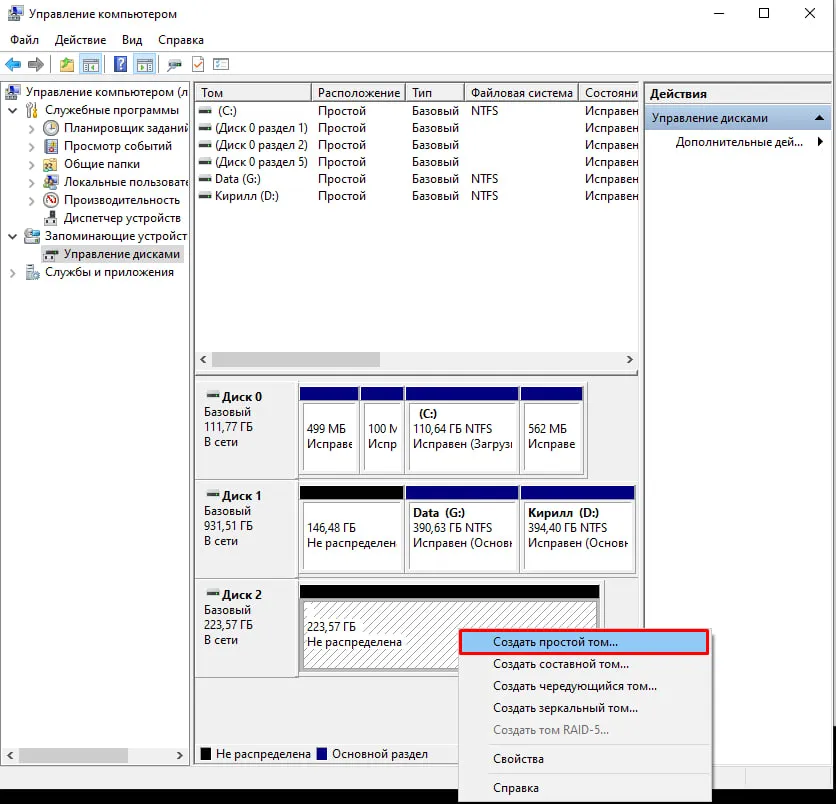Sort by the Расположение column header
The image size is (836, 804).
pos(358,93)
